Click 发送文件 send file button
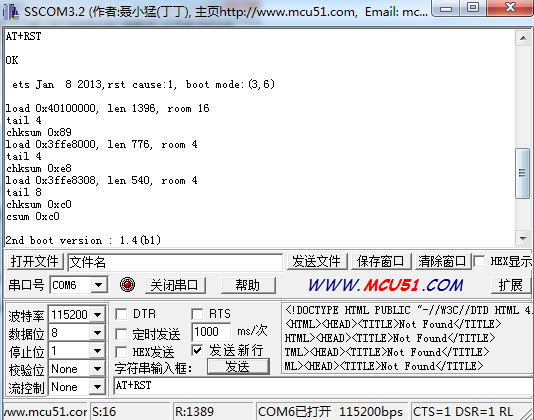 coord(316,262)
